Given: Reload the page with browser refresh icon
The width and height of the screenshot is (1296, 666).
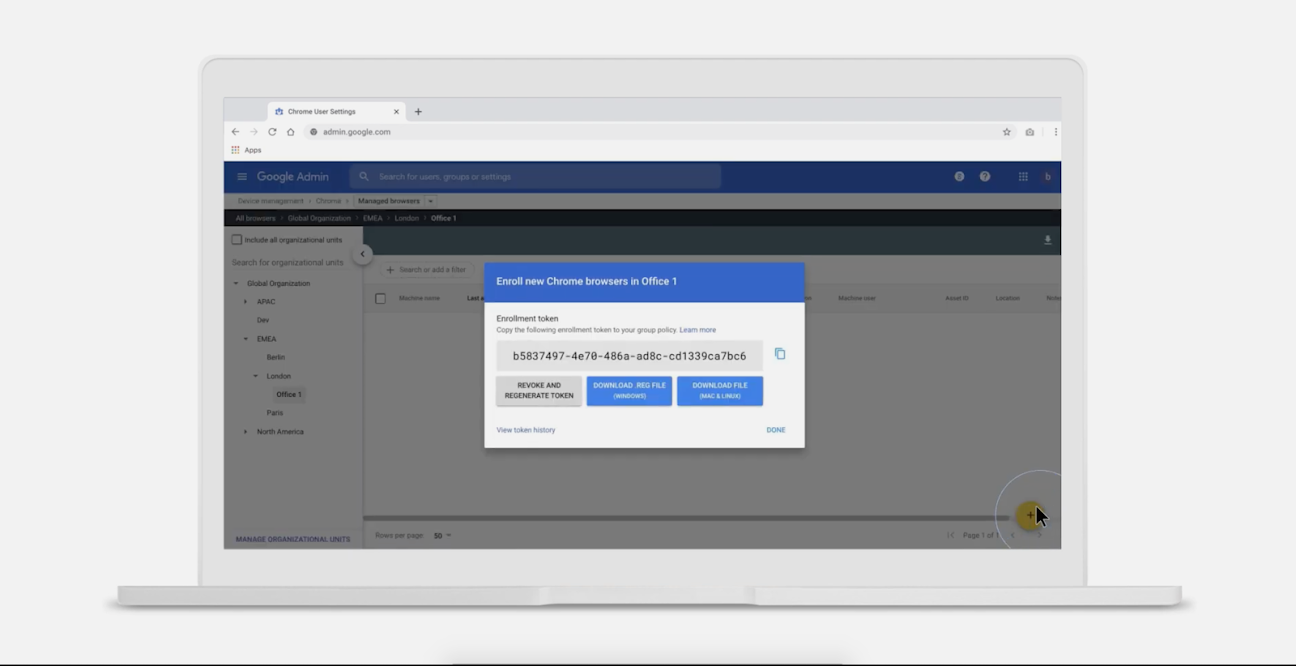Looking at the screenshot, I should click(272, 132).
